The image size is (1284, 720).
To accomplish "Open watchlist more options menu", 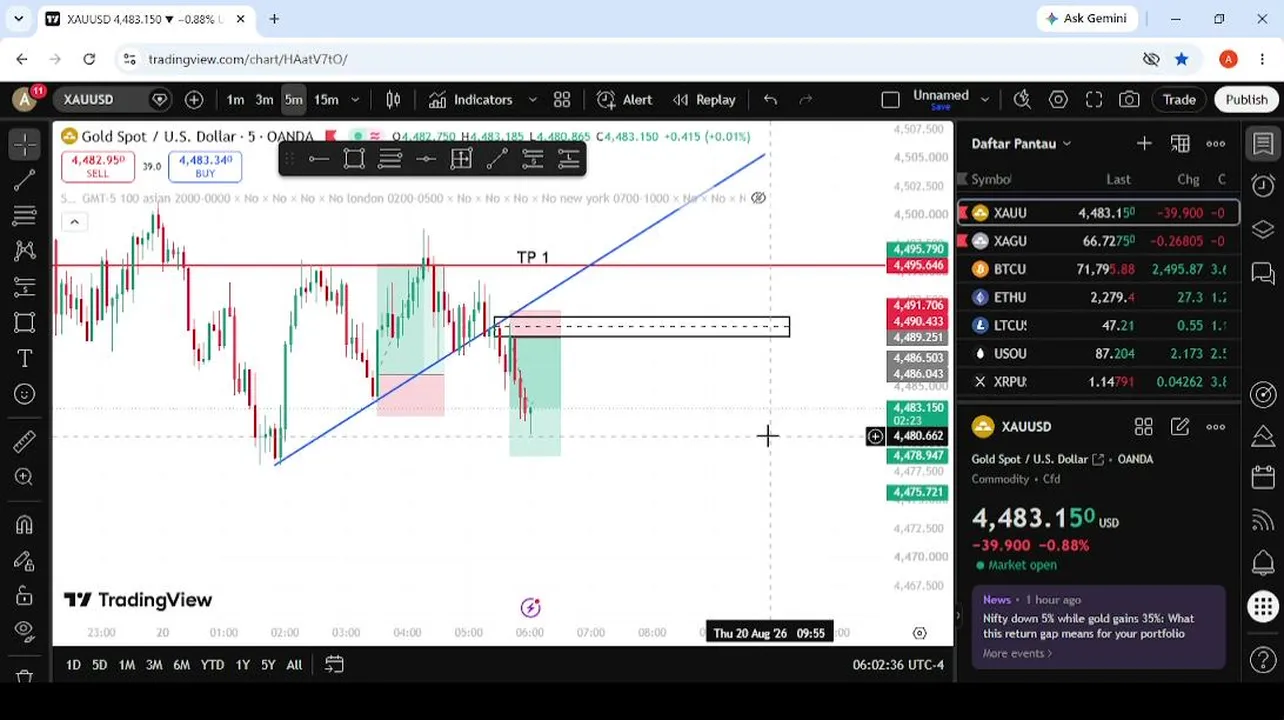I will tap(1216, 144).
